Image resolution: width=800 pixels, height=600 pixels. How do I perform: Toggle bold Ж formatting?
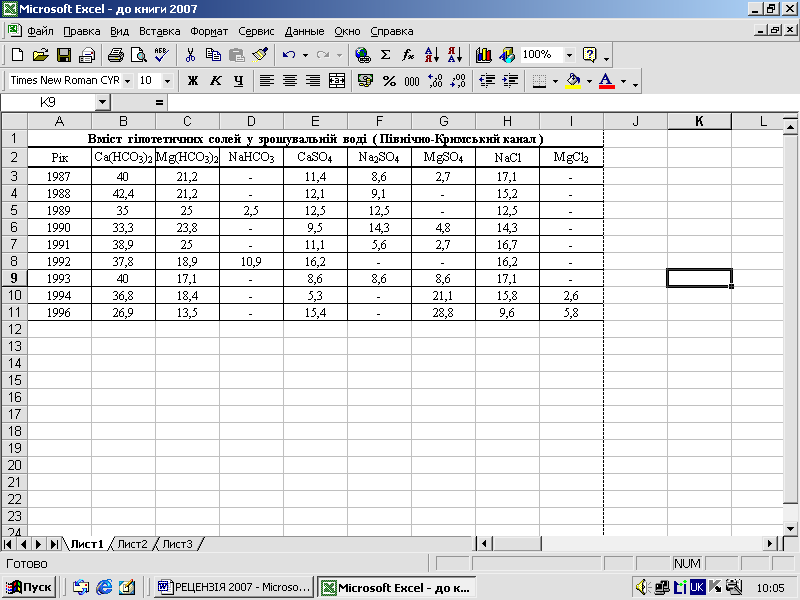[192, 81]
